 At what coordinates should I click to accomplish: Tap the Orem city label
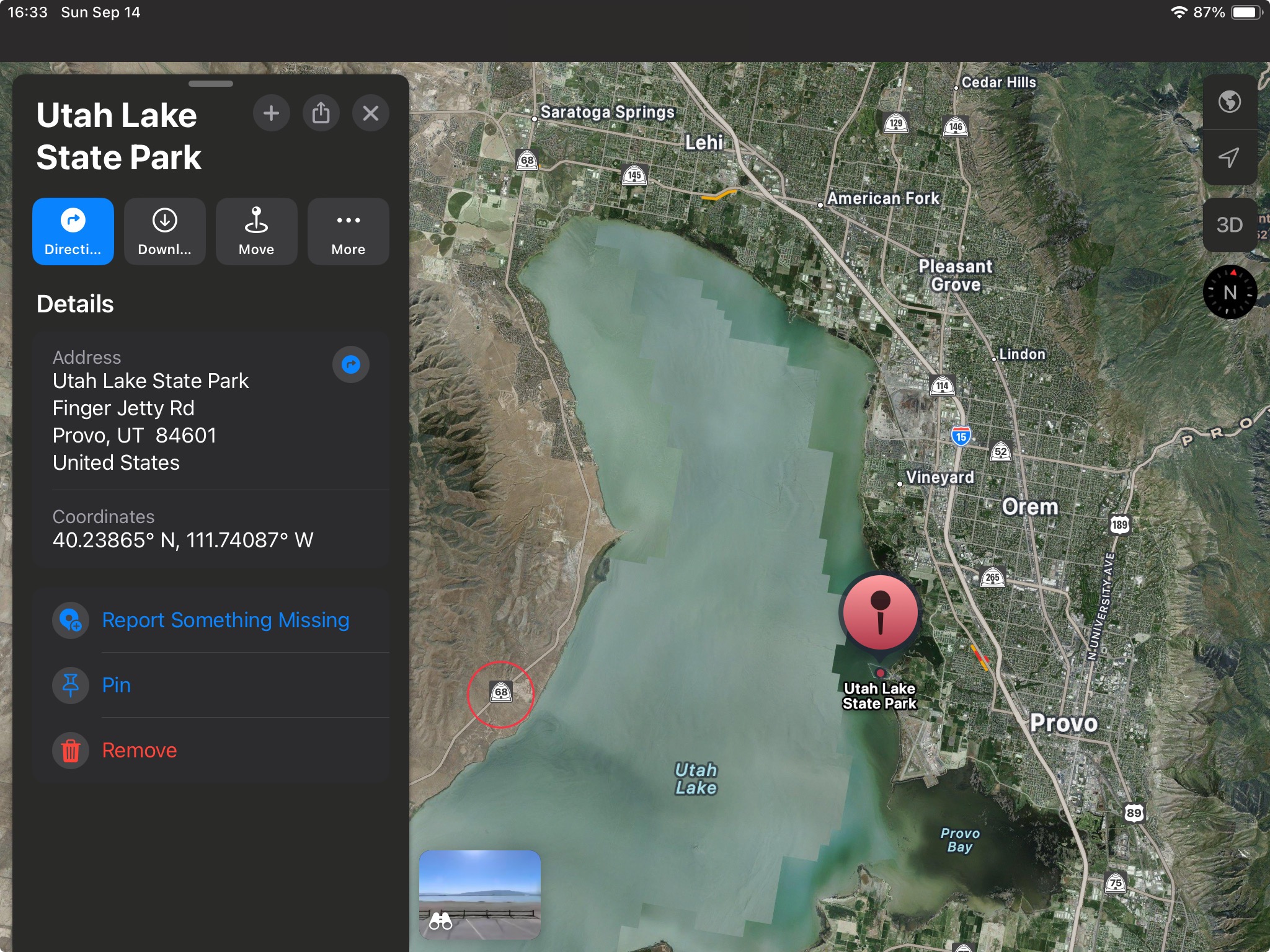(1030, 507)
